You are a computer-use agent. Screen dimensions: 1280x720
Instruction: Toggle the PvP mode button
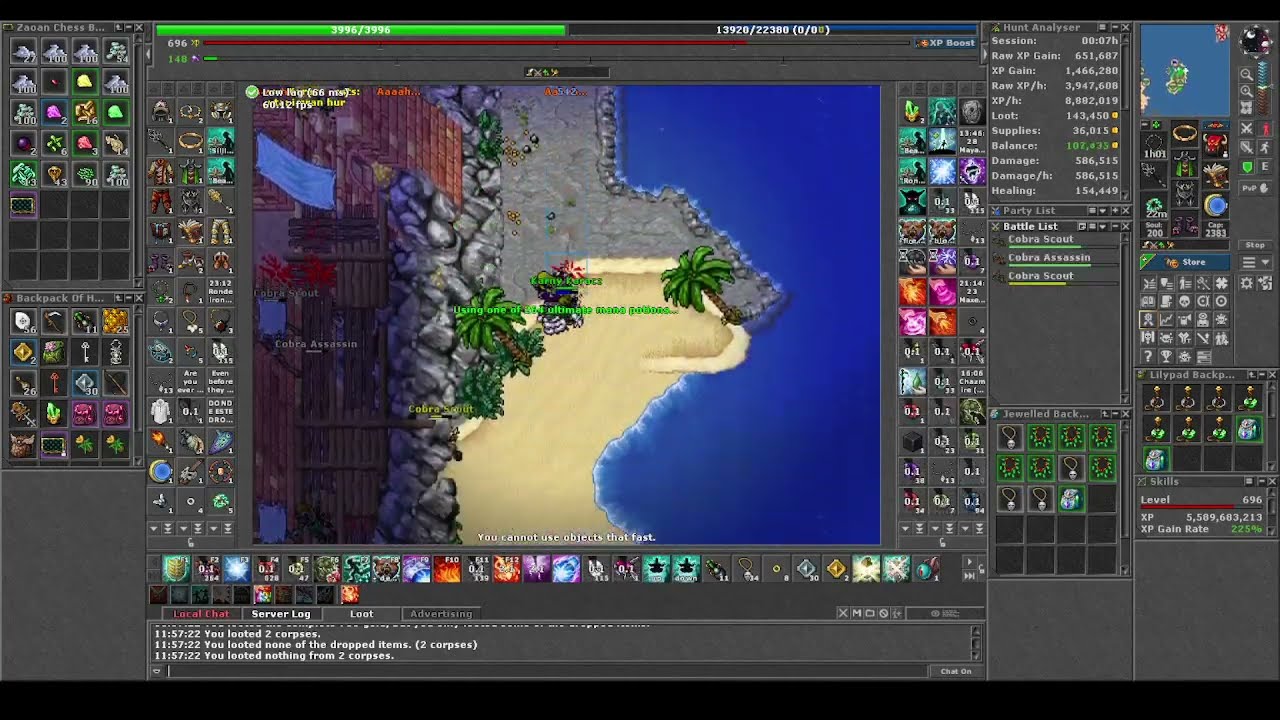tap(1255, 188)
